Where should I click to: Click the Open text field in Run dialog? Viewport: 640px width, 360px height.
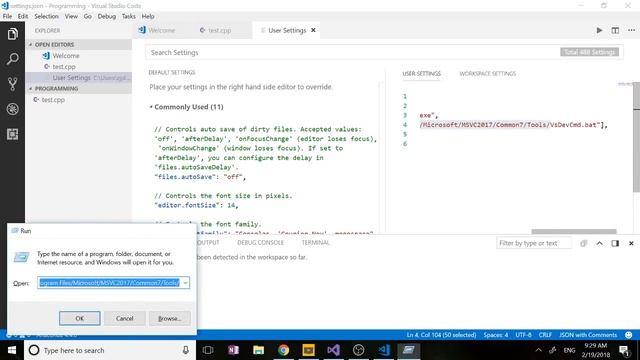coord(109,283)
